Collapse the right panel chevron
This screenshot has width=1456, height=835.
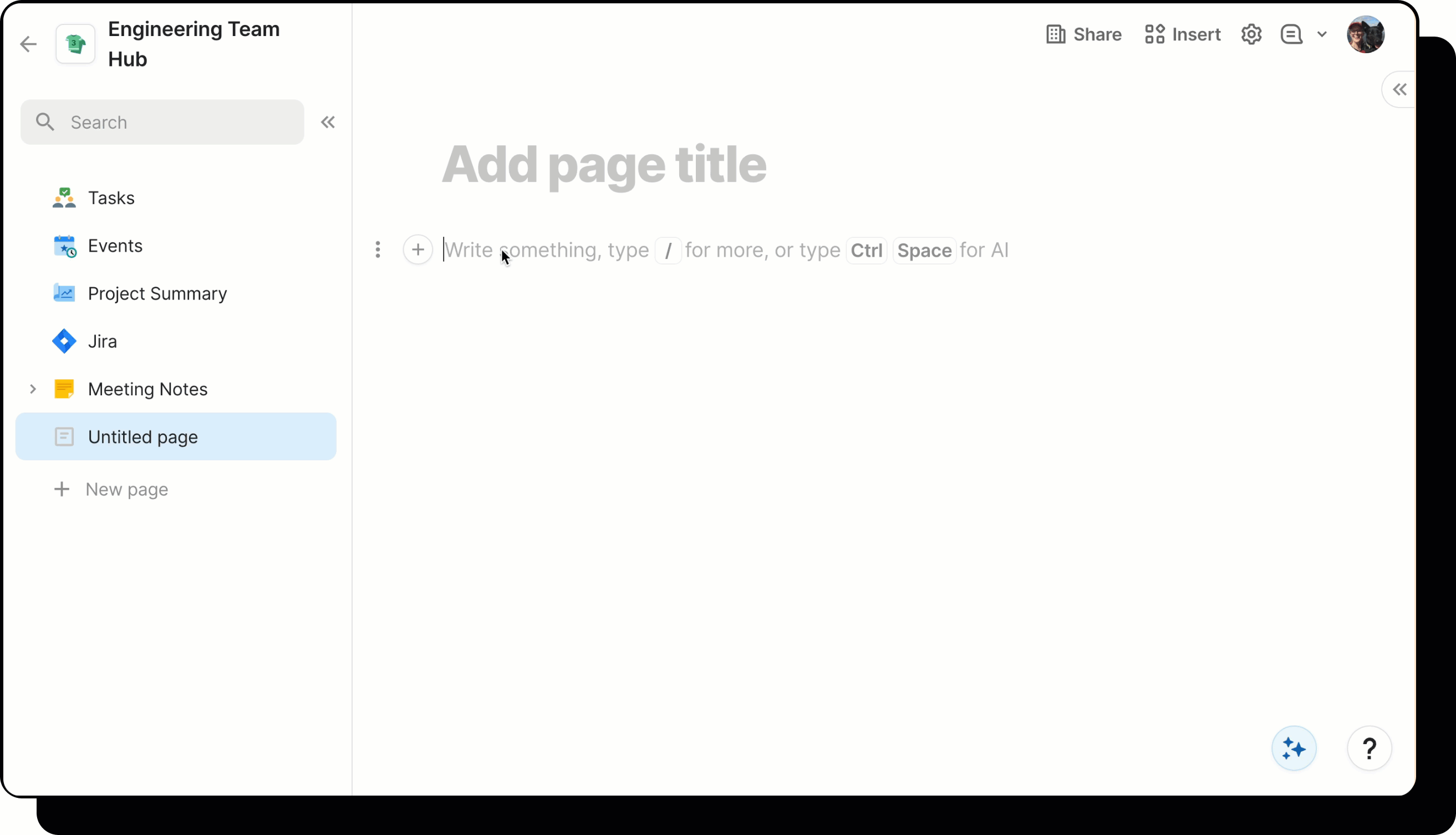1401,89
